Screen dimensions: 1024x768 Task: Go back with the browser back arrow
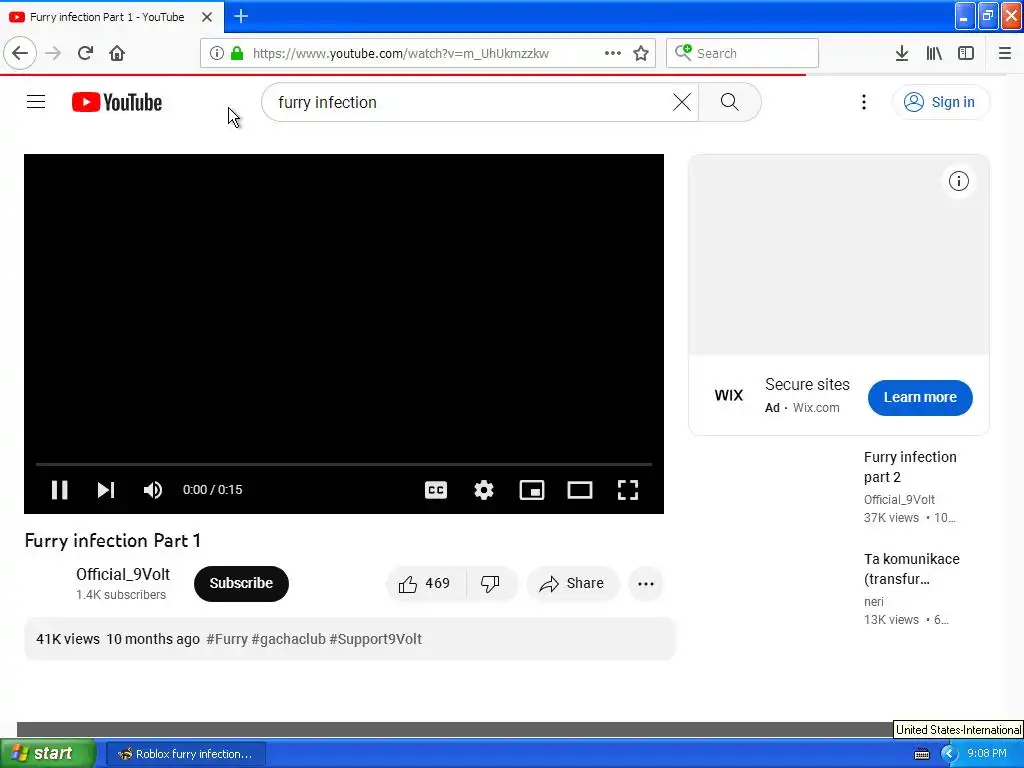[20, 53]
